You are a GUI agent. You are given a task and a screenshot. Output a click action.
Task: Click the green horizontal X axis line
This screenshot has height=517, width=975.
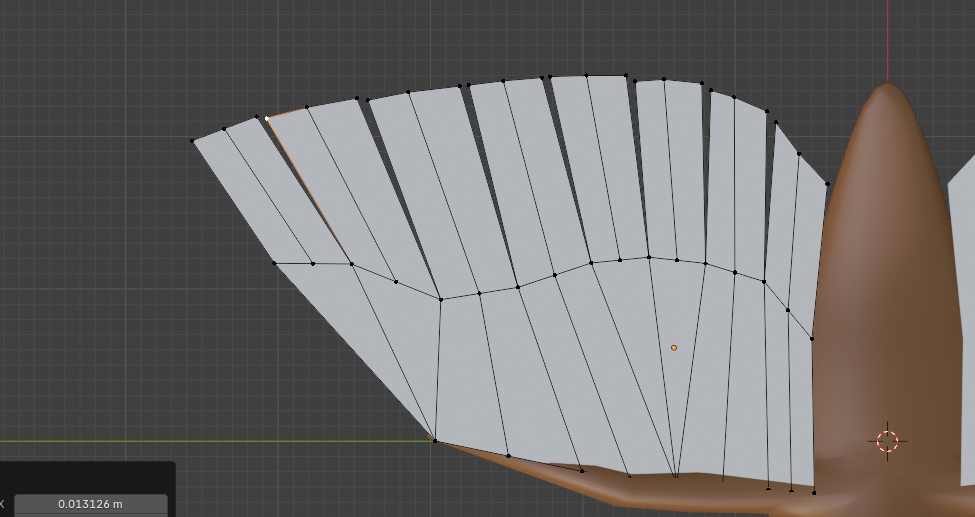[x=200, y=440]
